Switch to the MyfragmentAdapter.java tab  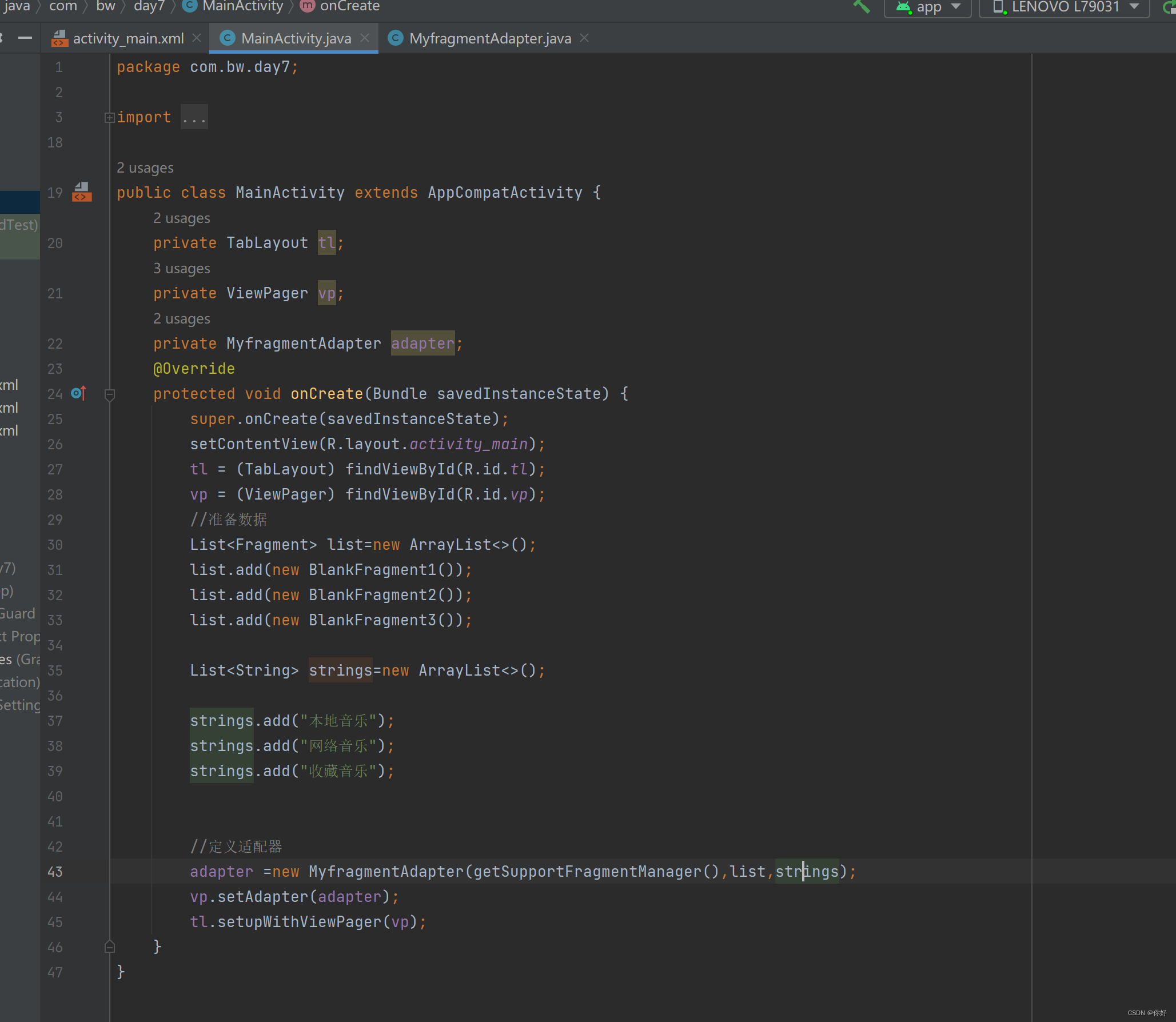pyautogui.click(x=489, y=38)
